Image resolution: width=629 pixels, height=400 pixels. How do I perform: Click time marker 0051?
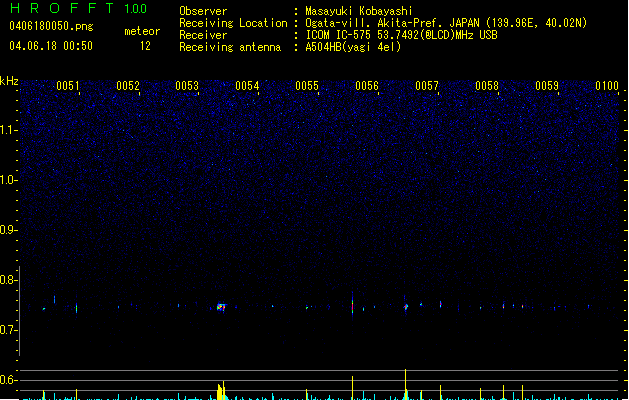tap(68, 86)
